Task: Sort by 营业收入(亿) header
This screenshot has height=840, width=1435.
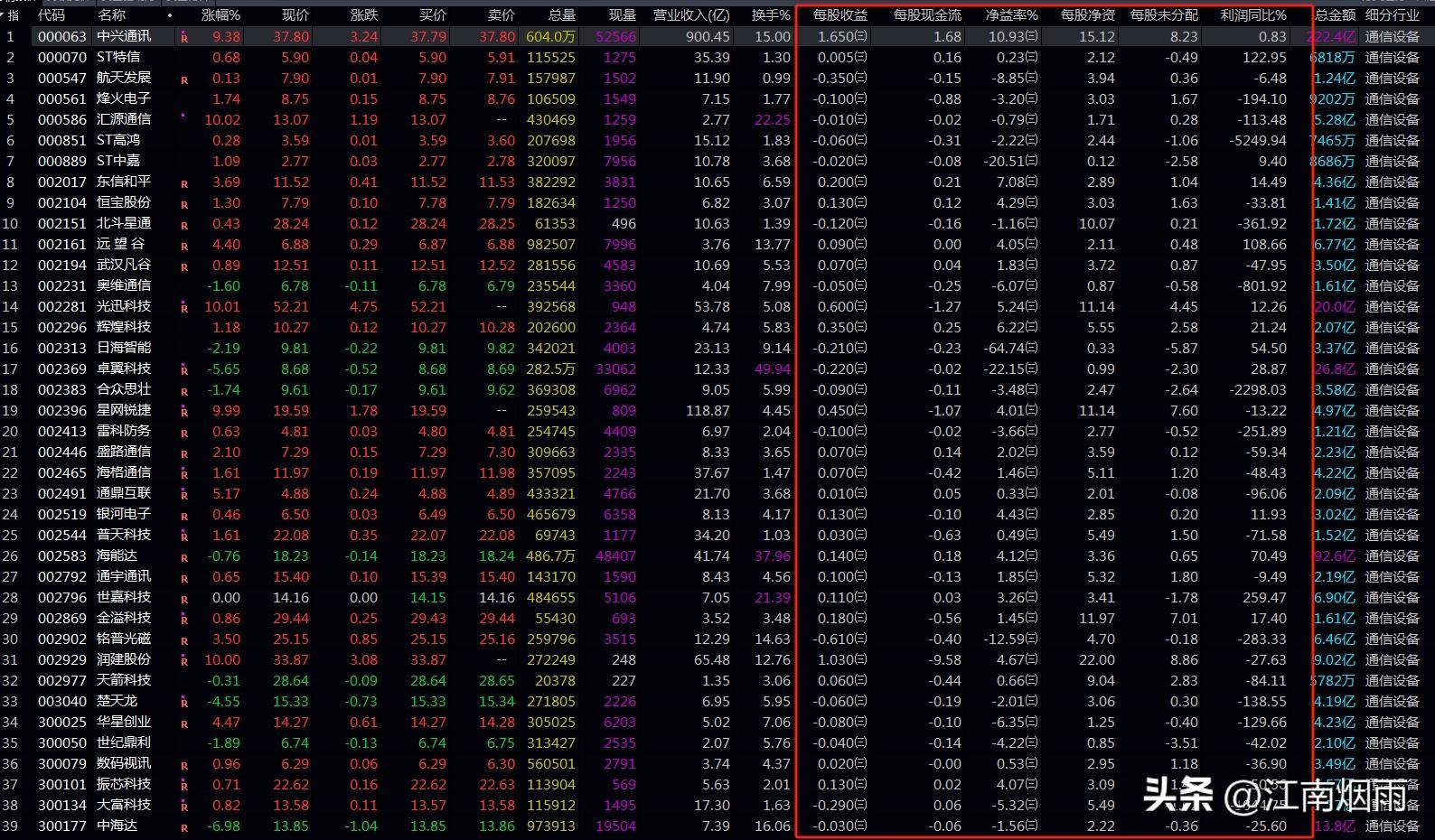Action: 691,15
